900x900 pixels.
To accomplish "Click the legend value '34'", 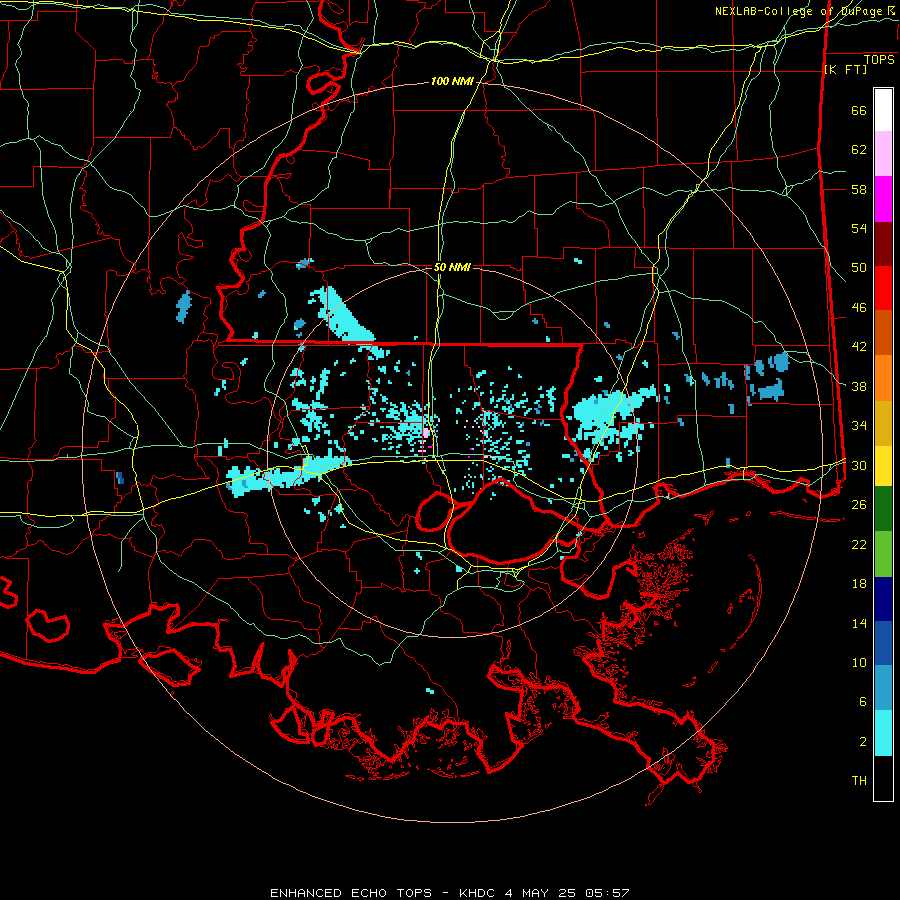I will (x=859, y=426).
